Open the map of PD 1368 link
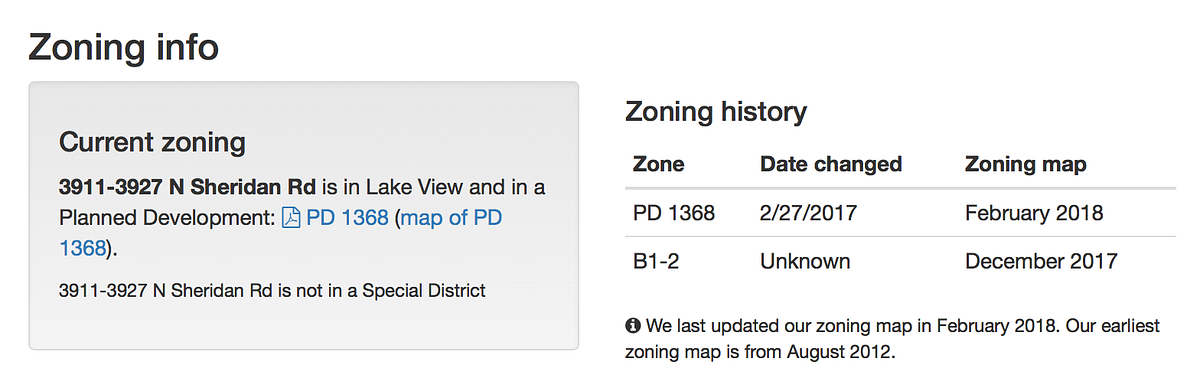 tap(281, 232)
